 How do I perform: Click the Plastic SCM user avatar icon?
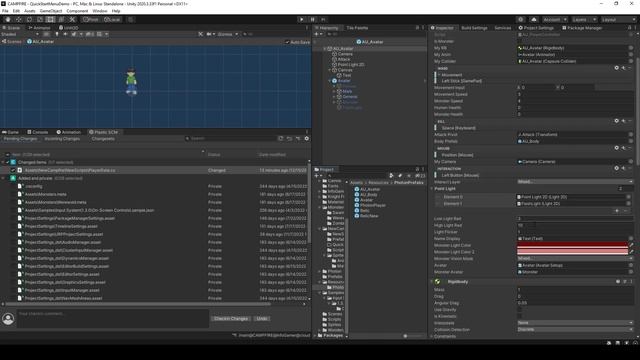8,319
